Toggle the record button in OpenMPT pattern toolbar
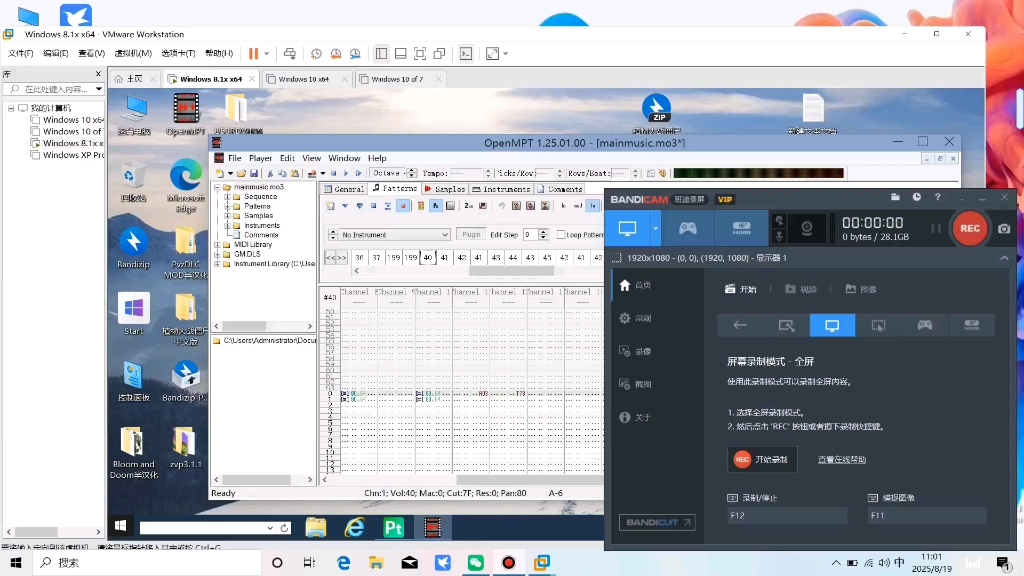 coord(403,206)
